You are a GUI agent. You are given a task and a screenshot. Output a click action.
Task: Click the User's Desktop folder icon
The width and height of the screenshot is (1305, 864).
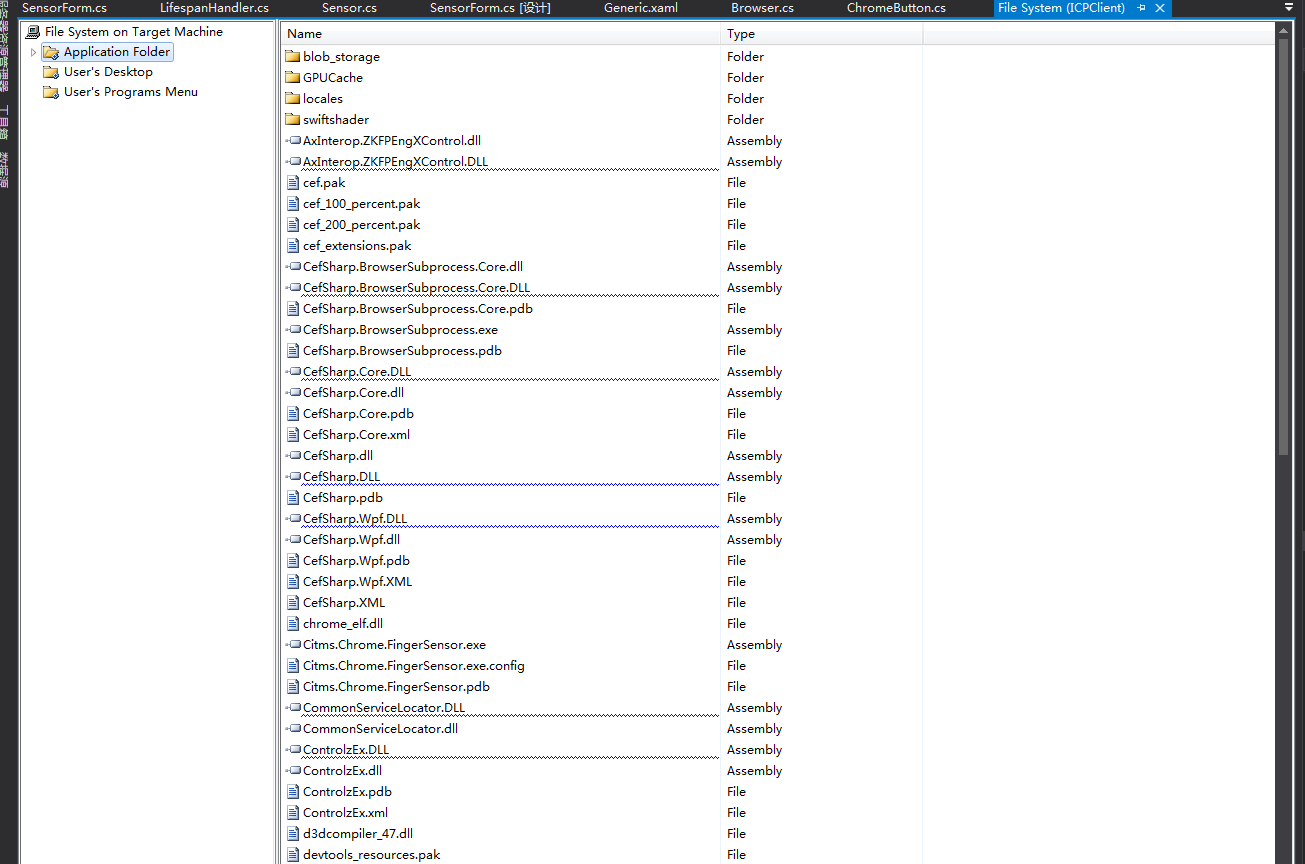click(51, 72)
